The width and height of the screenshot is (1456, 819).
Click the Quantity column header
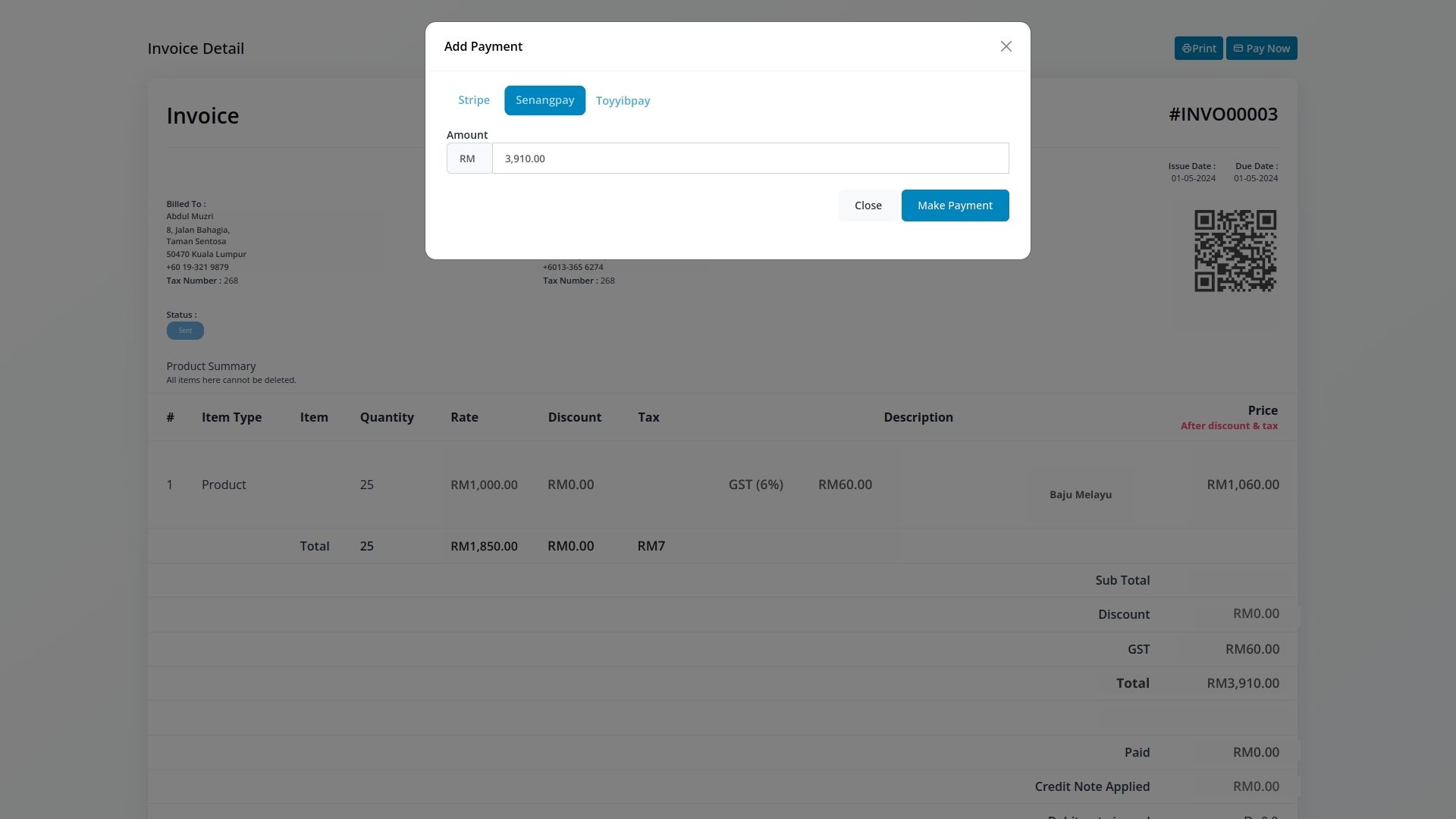point(387,417)
